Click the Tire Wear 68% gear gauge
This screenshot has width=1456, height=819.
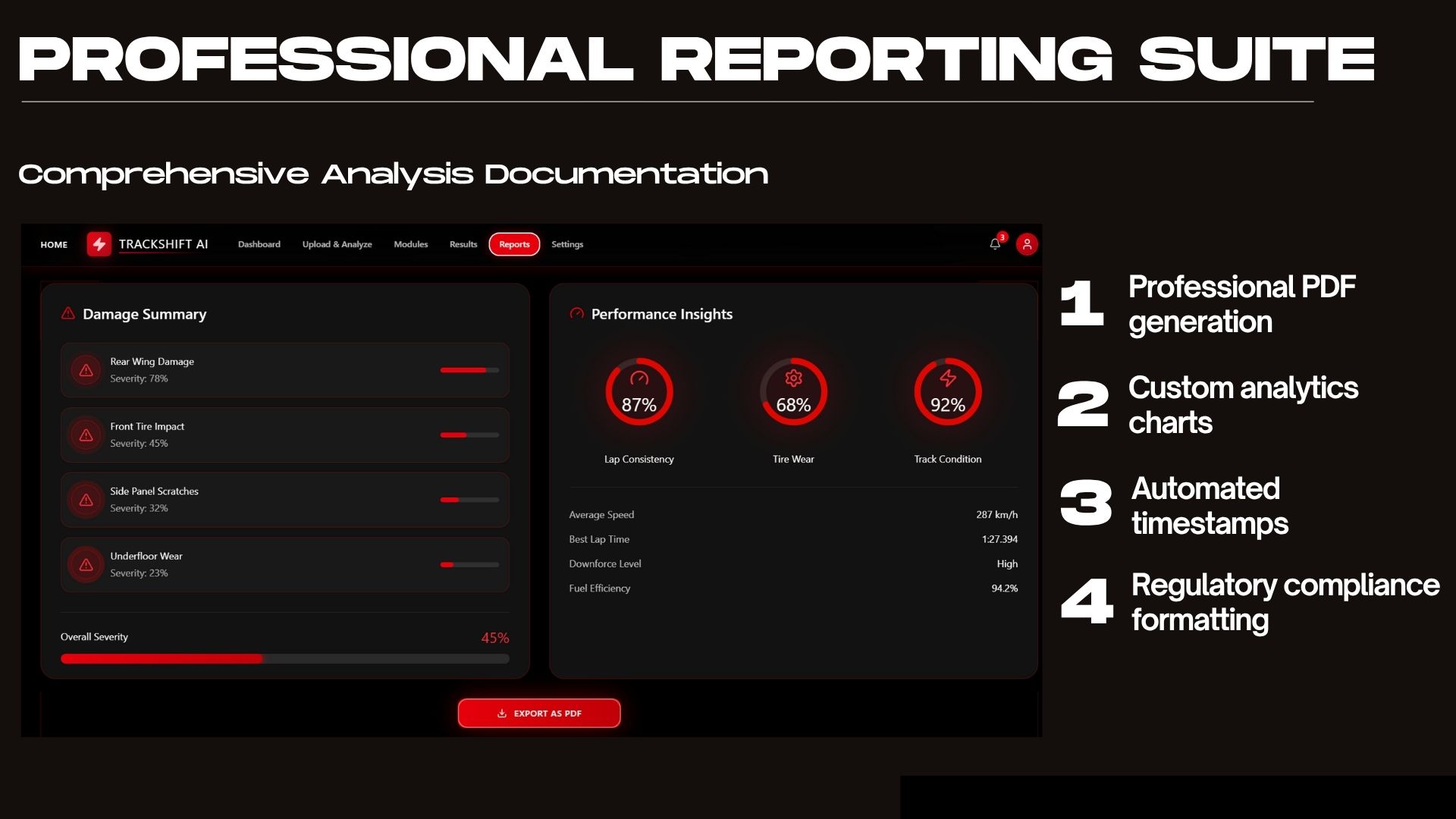[793, 392]
